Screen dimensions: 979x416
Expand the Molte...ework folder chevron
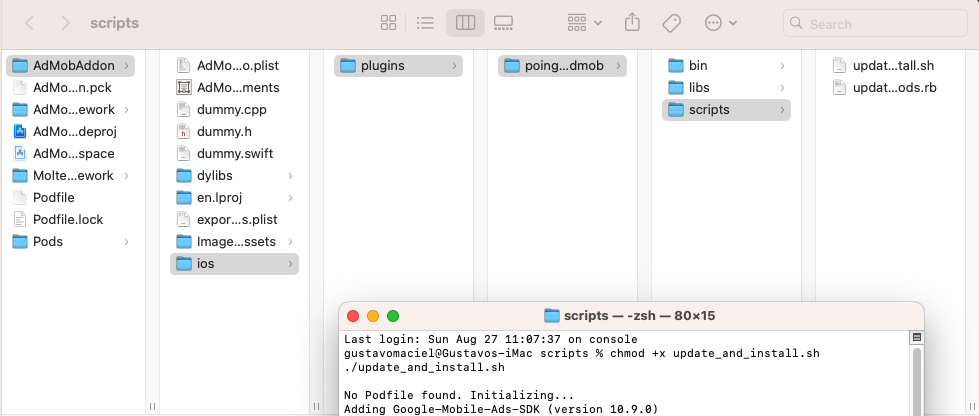click(x=127, y=176)
